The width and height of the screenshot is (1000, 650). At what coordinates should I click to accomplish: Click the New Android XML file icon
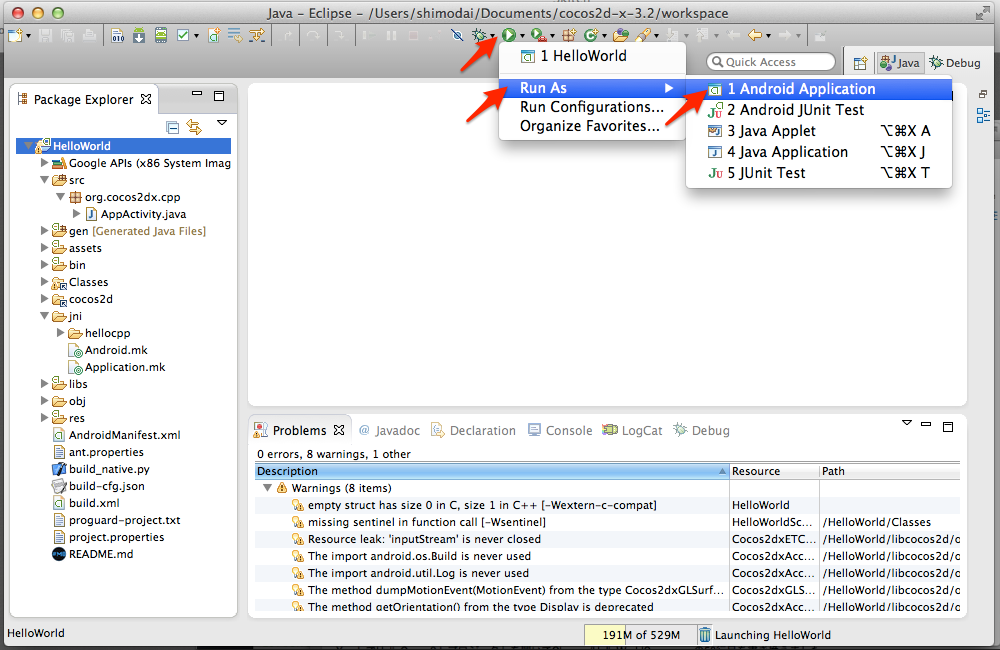point(214,35)
